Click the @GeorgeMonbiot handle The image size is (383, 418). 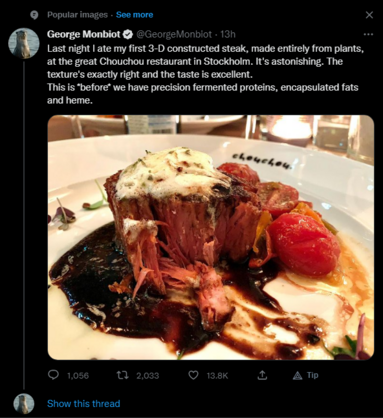point(174,34)
